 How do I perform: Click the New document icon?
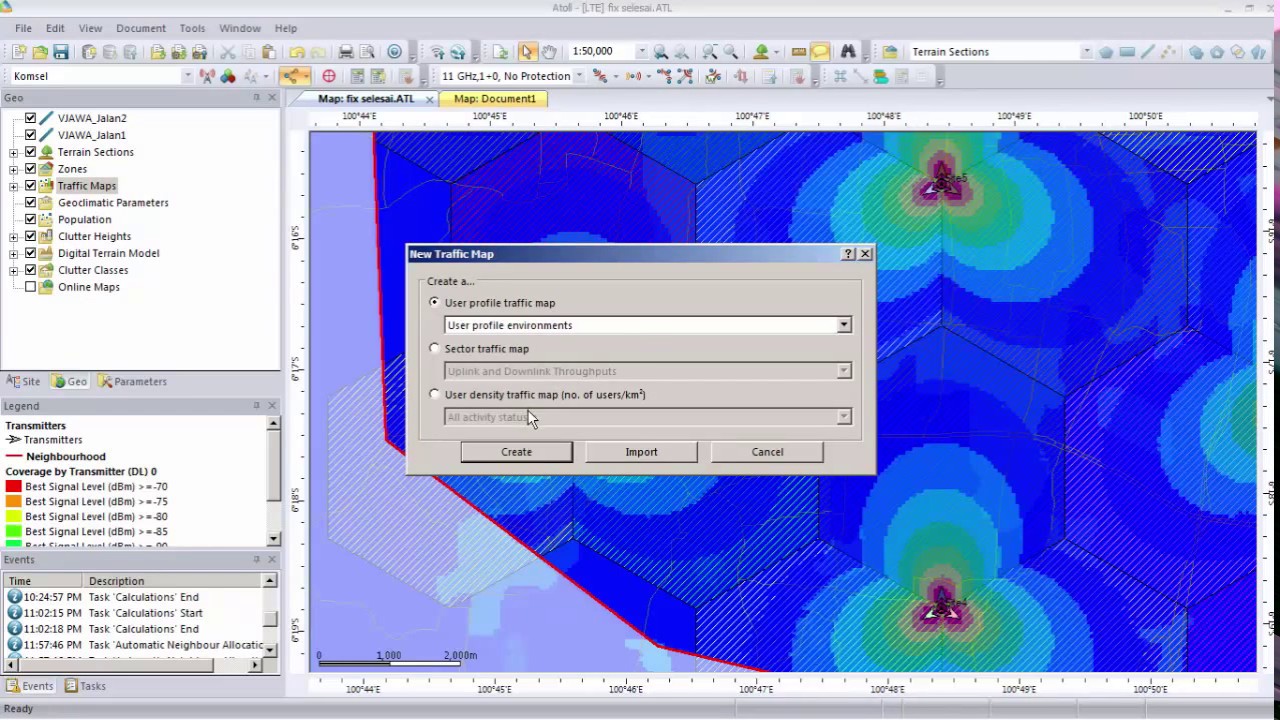(19, 52)
